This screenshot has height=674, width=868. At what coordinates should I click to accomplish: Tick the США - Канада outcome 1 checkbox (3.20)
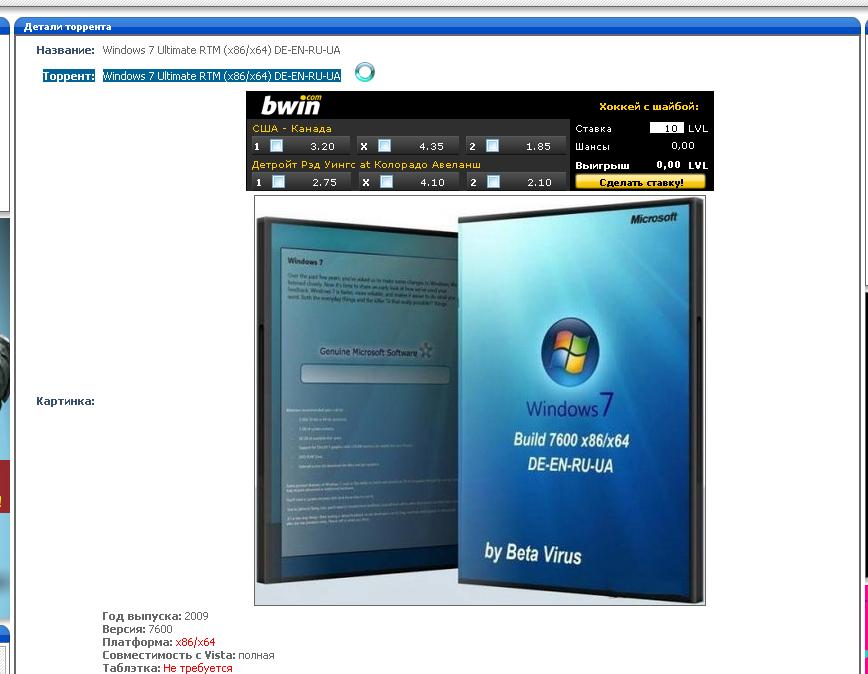pos(278,146)
